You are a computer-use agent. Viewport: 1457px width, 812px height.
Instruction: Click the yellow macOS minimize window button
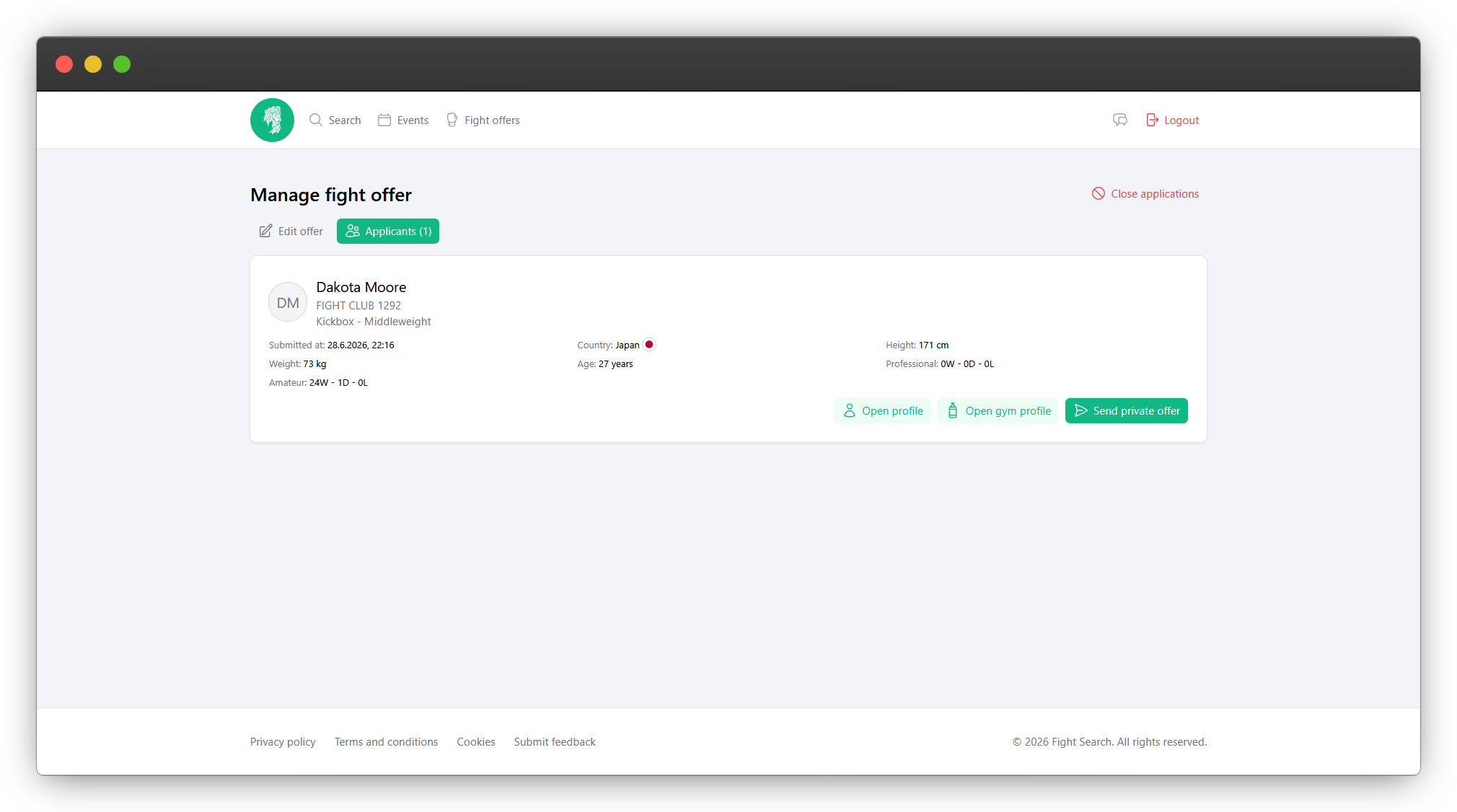coord(93,64)
